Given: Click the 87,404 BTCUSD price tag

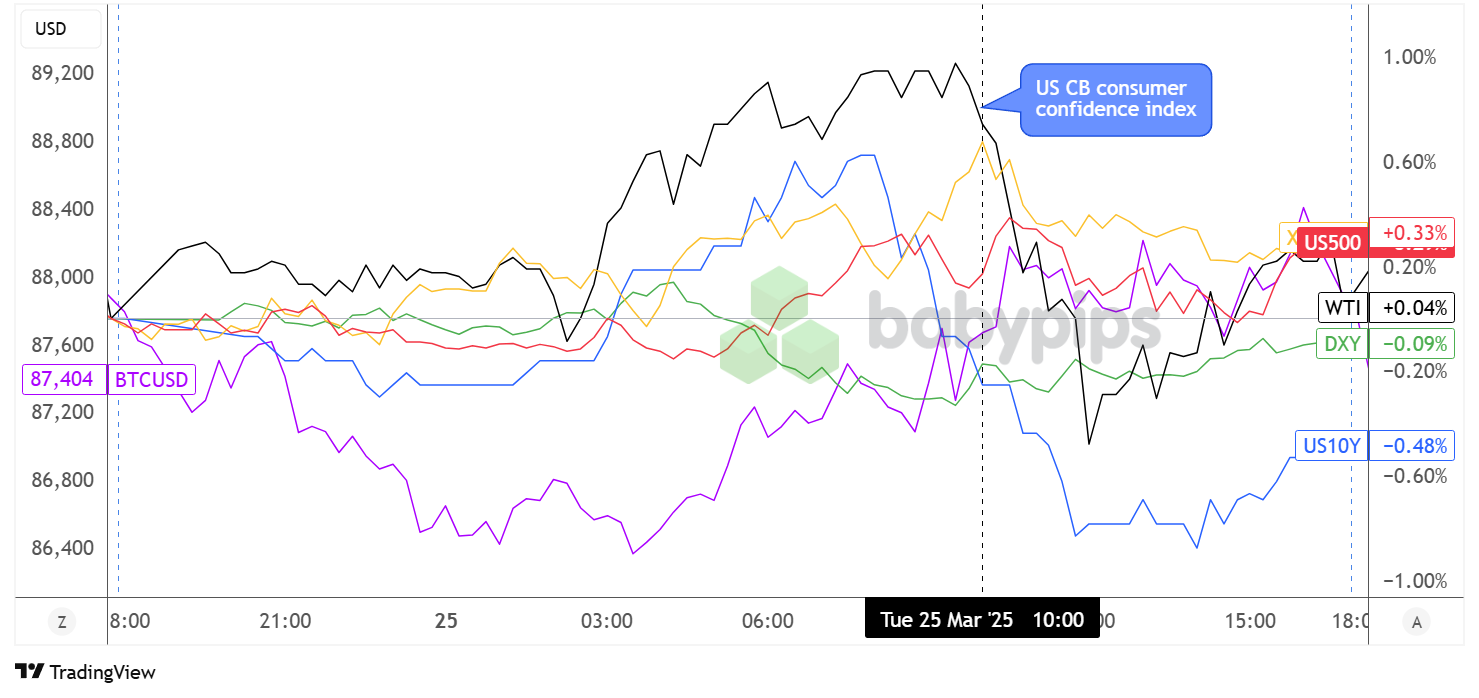Looking at the screenshot, I should coord(62,379).
